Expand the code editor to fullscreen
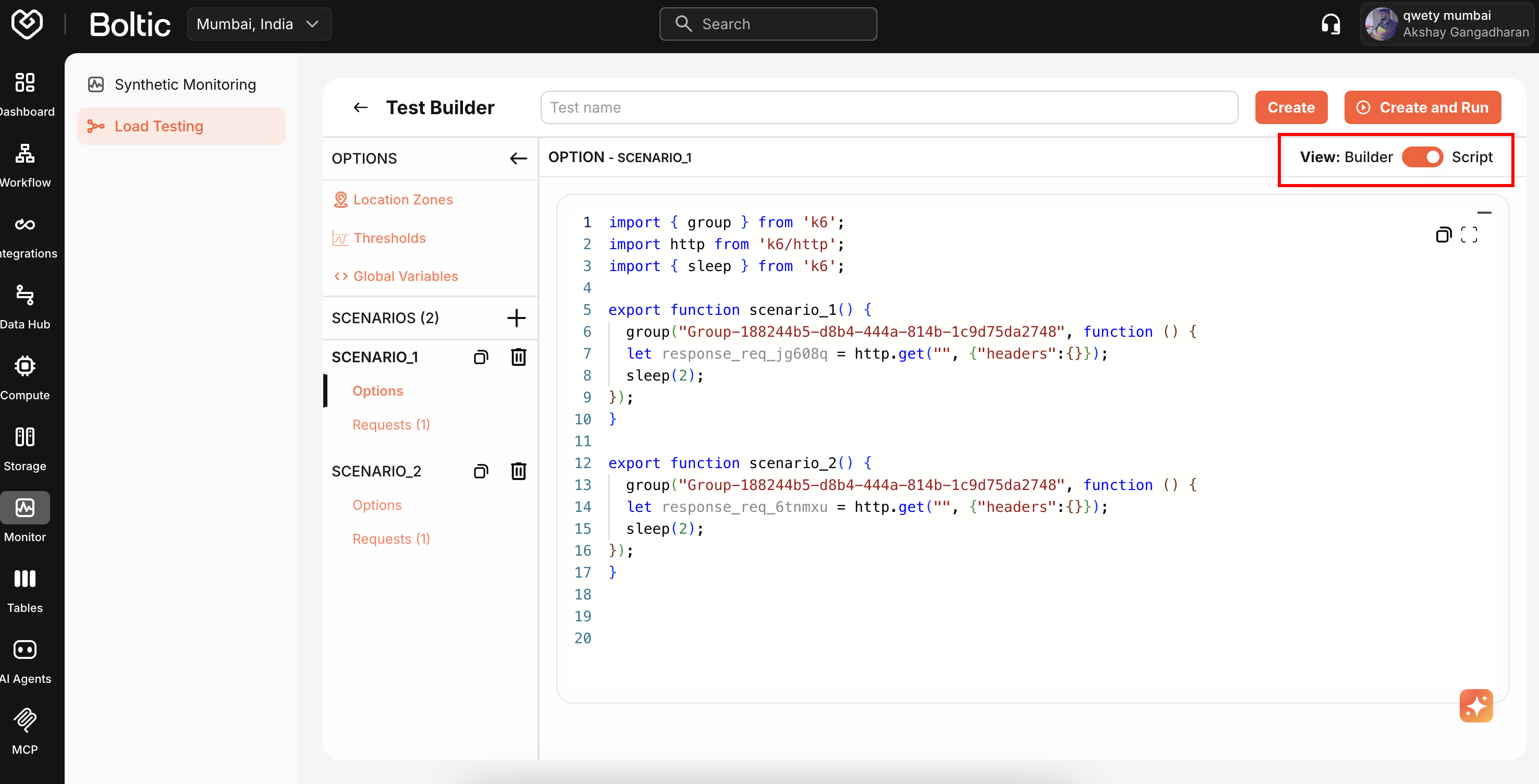 click(x=1470, y=234)
